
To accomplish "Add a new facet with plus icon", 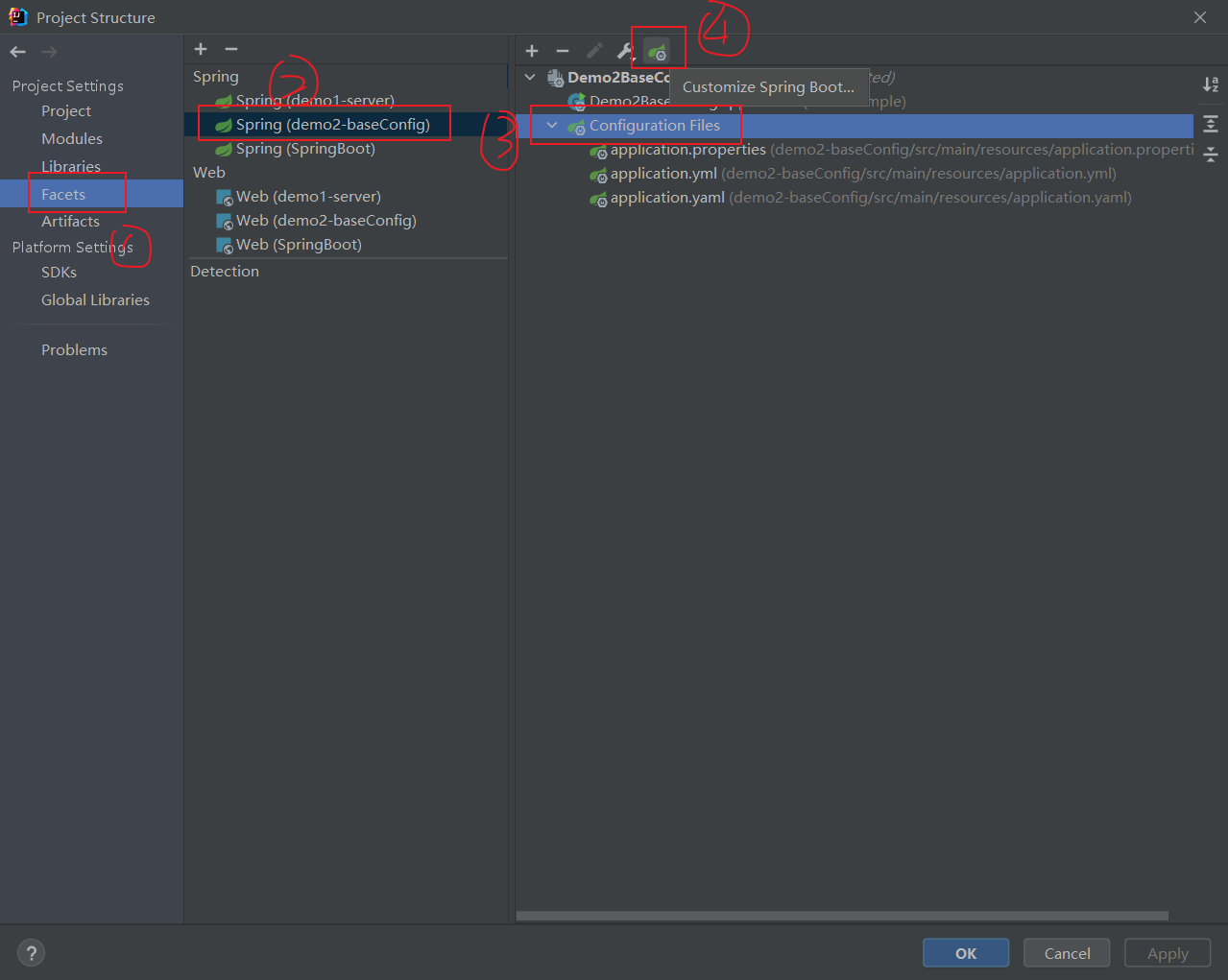I will (201, 49).
